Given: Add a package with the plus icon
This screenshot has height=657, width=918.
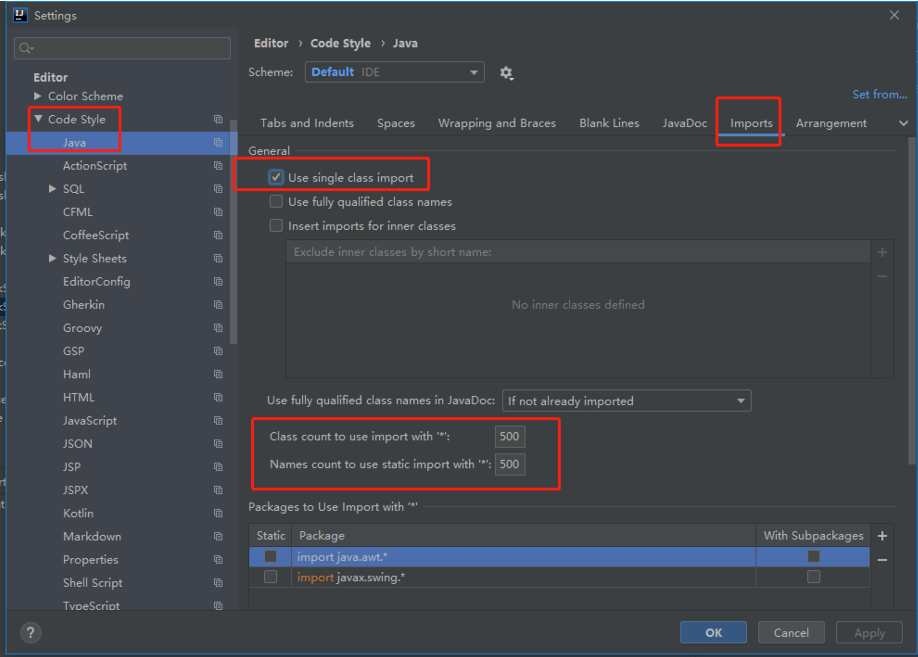Looking at the screenshot, I should 882,536.
